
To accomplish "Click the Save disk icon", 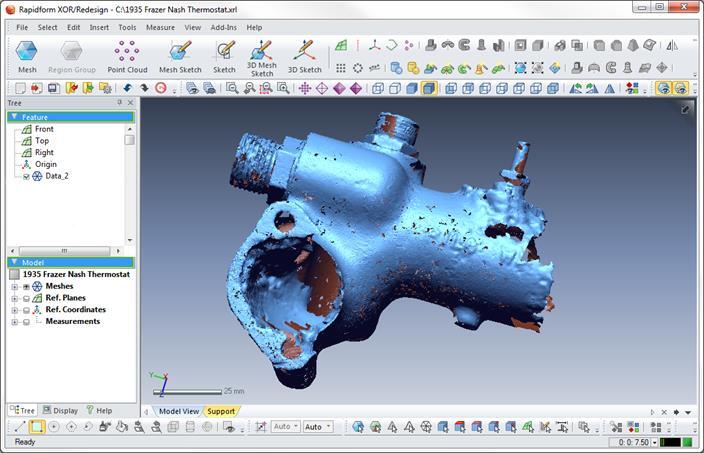I will tap(54, 88).
